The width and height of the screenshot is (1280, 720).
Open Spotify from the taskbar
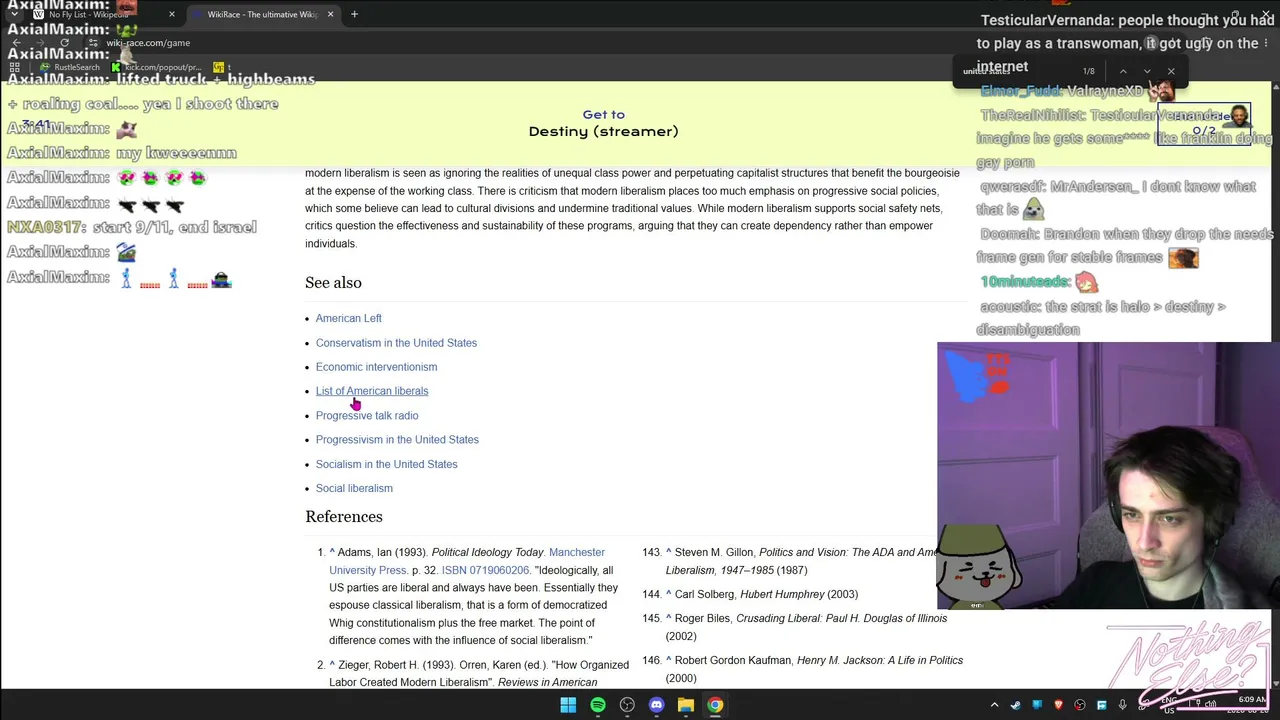[597, 705]
